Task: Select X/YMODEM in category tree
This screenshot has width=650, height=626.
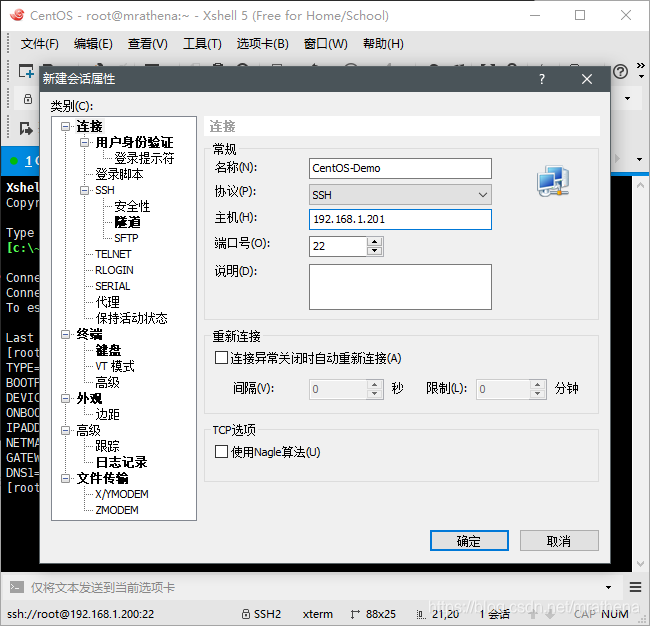Action: point(121,494)
